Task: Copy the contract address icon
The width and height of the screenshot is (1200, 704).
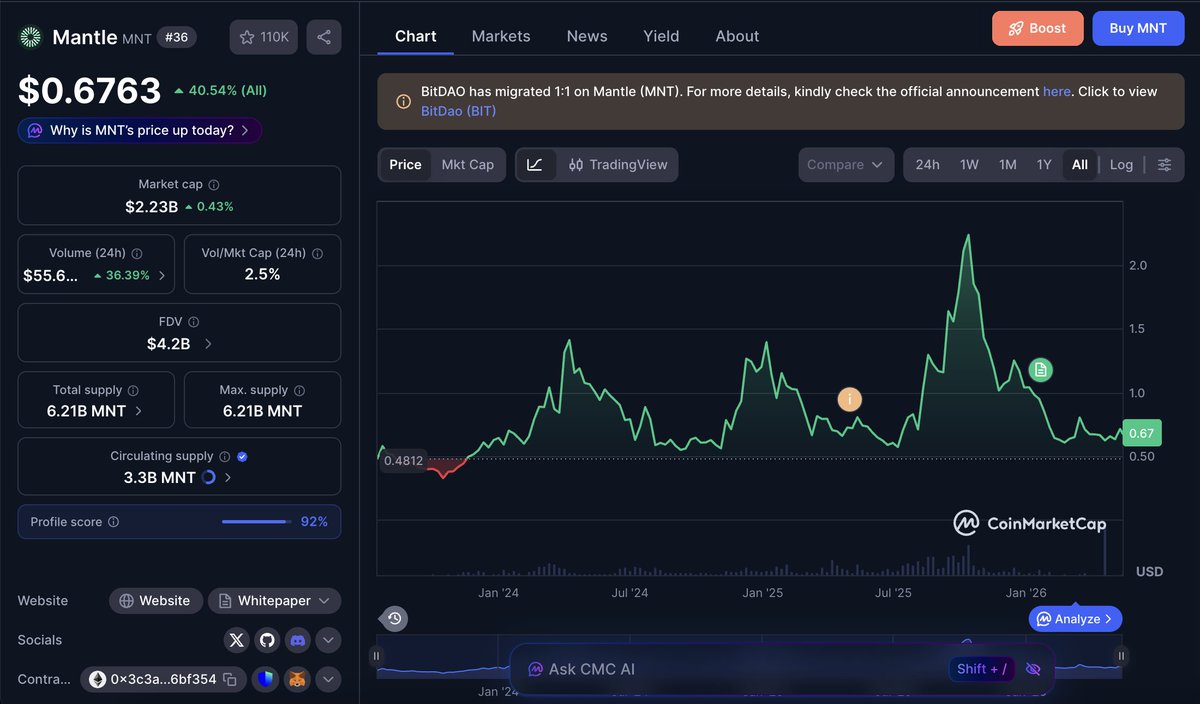Action: click(x=230, y=680)
